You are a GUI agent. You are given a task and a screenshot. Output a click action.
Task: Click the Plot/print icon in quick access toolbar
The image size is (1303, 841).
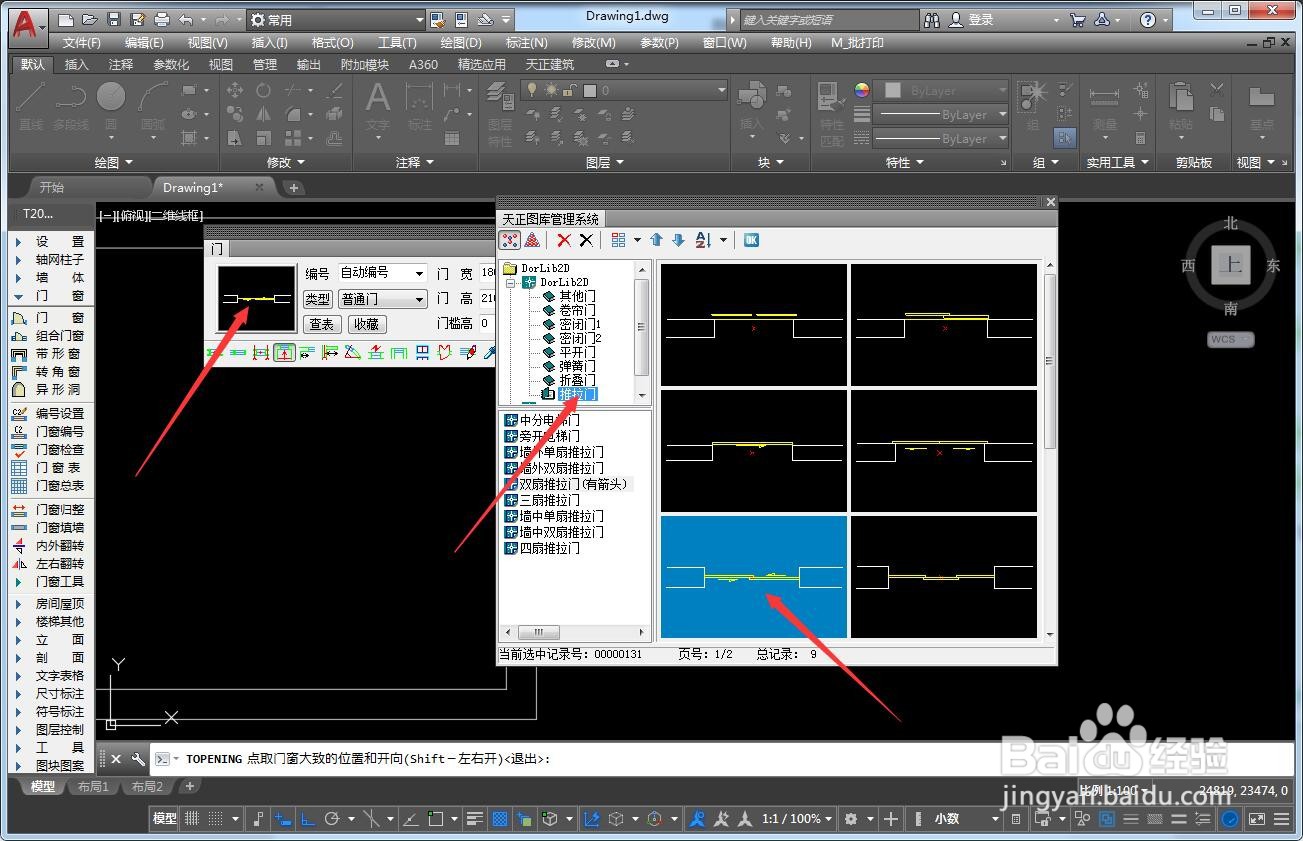[x=163, y=20]
